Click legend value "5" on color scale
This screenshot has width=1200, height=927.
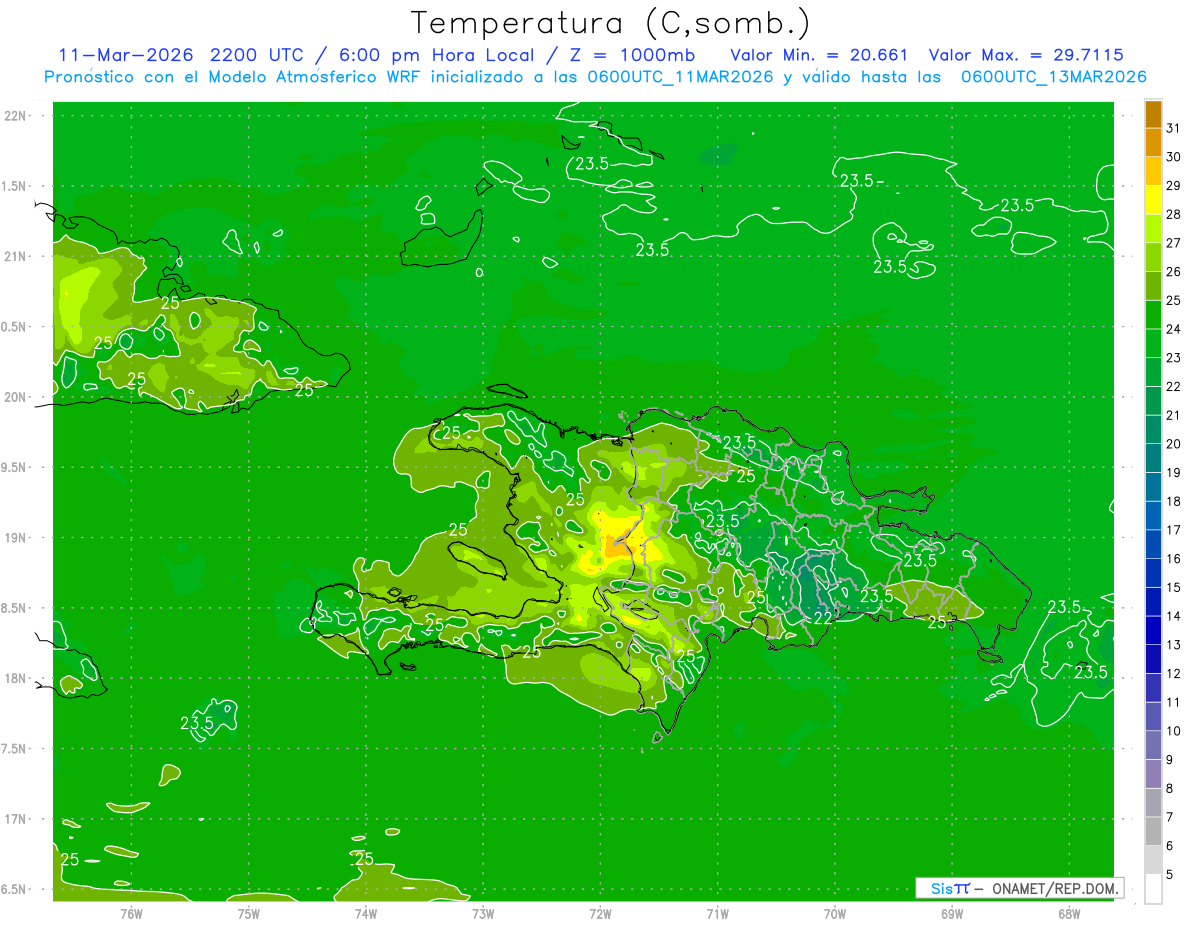pos(1170,874)
